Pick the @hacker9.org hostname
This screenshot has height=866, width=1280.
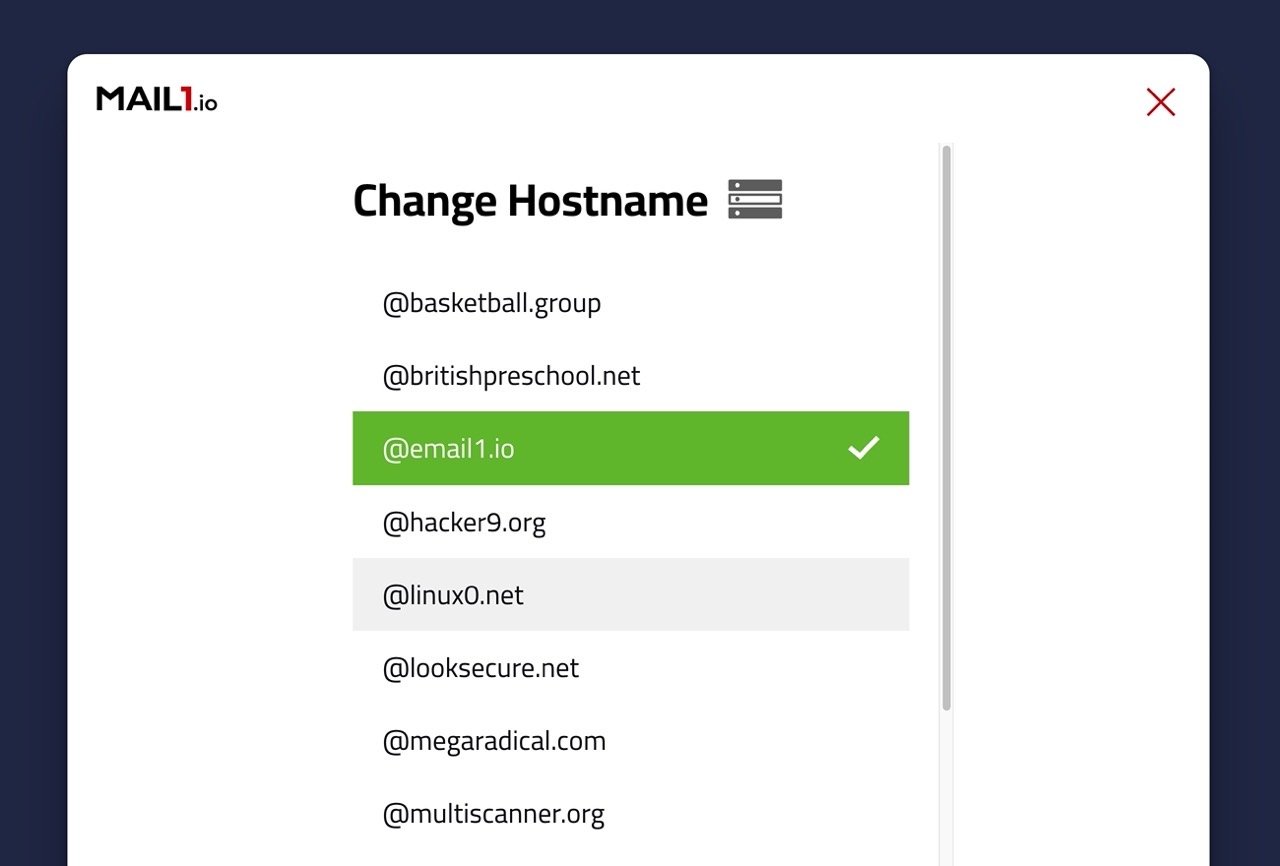point(631,522)
